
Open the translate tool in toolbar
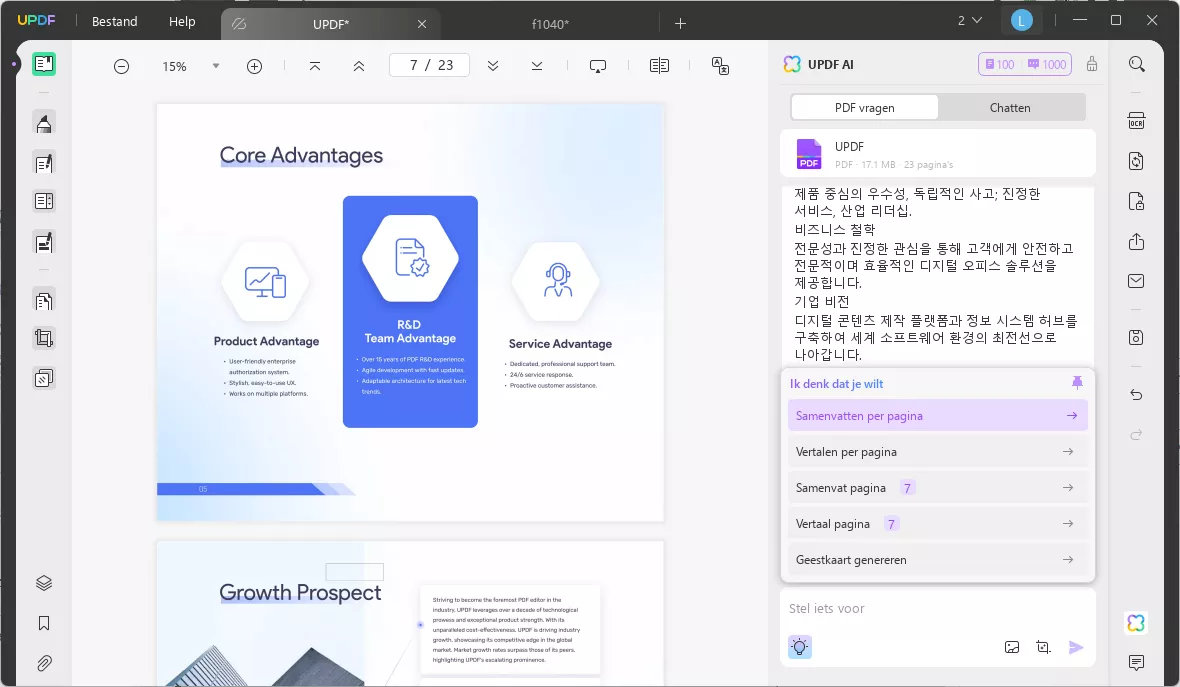click(x=720, y=66)
